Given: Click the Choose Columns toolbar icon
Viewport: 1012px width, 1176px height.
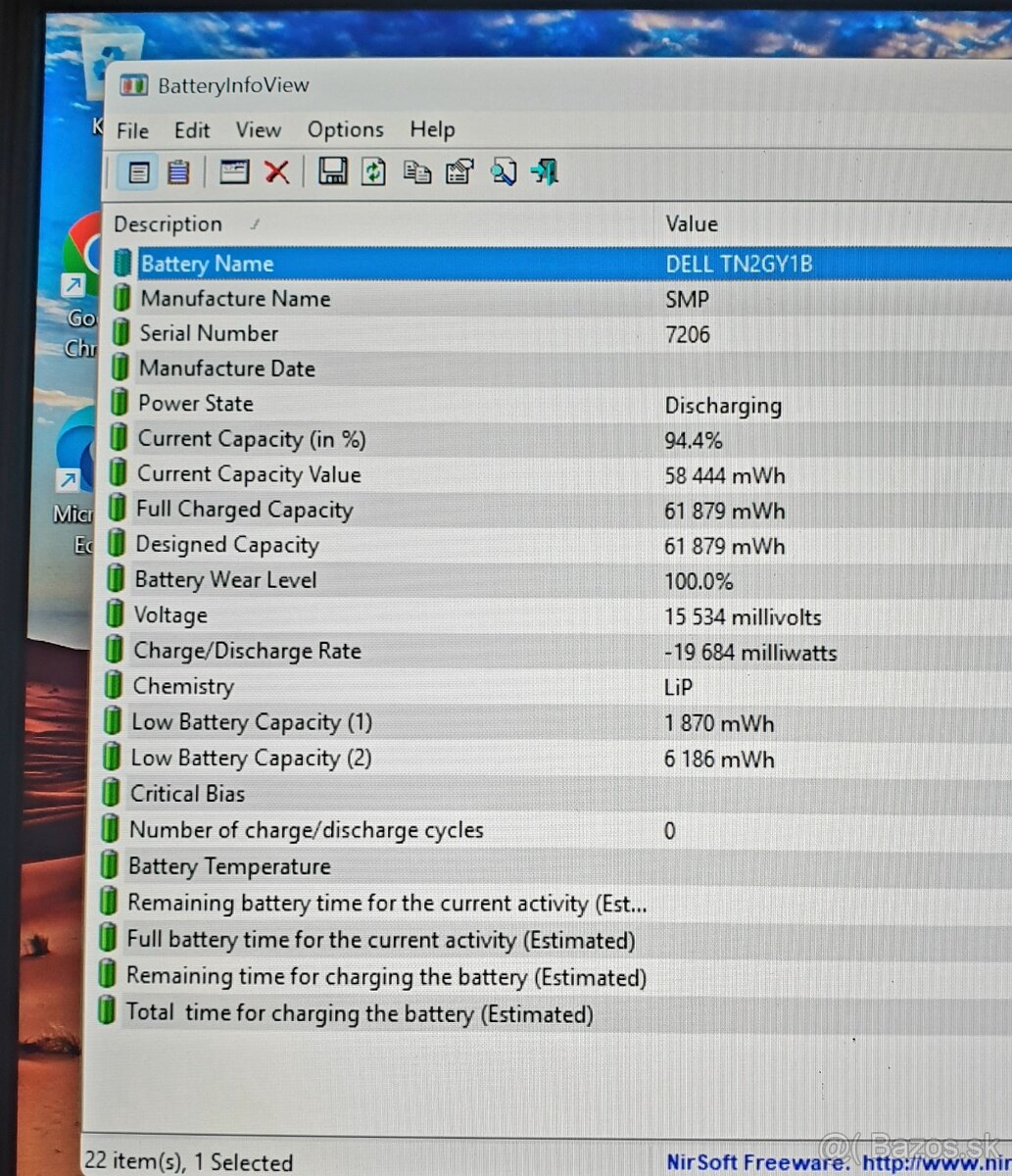Looking at the screenshot, I should (233, 171).
